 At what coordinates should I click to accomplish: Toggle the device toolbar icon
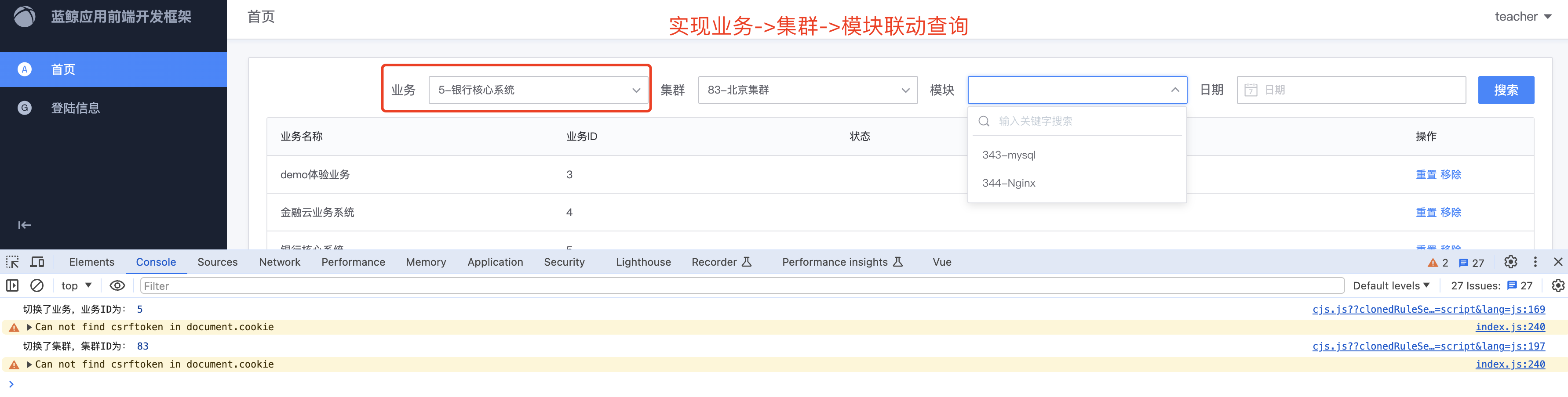(37, 262)
